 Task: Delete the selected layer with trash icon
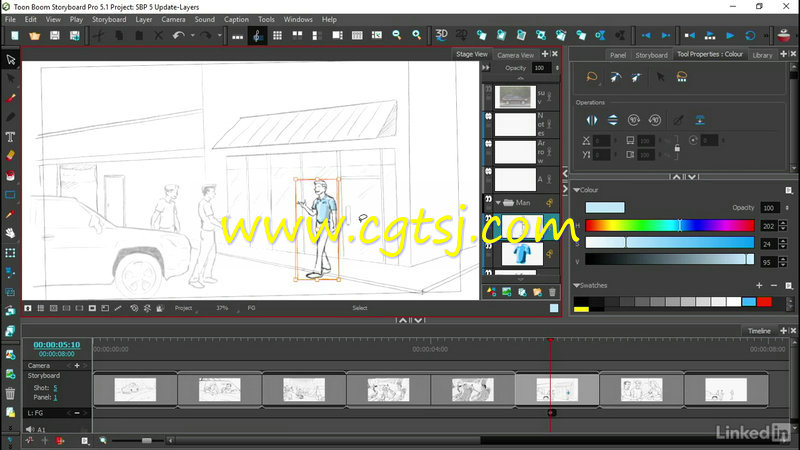[552, 292]
